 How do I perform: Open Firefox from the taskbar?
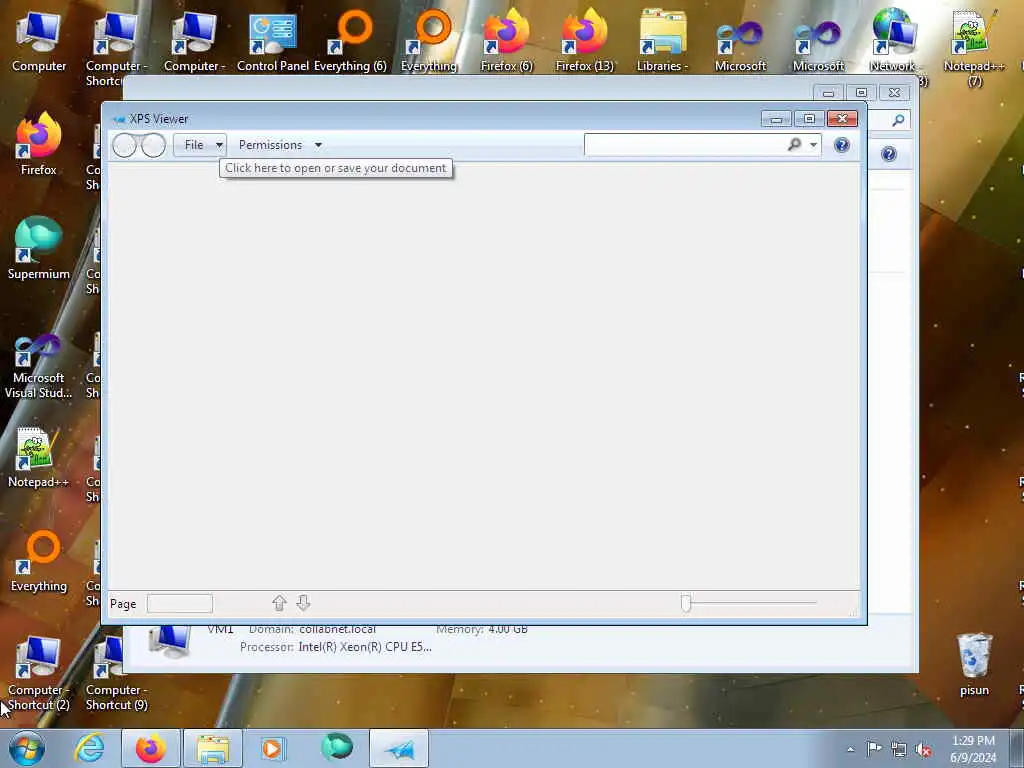click(x=150, y=748)
